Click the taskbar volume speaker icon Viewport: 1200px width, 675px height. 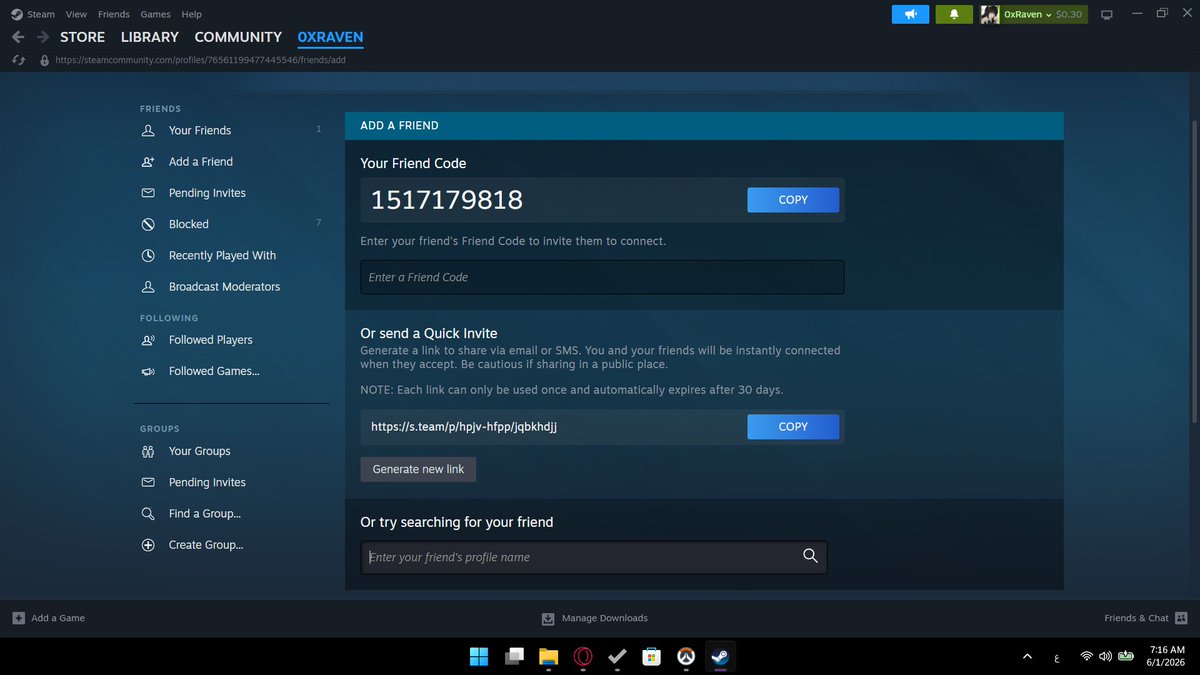coord(1105,657)
